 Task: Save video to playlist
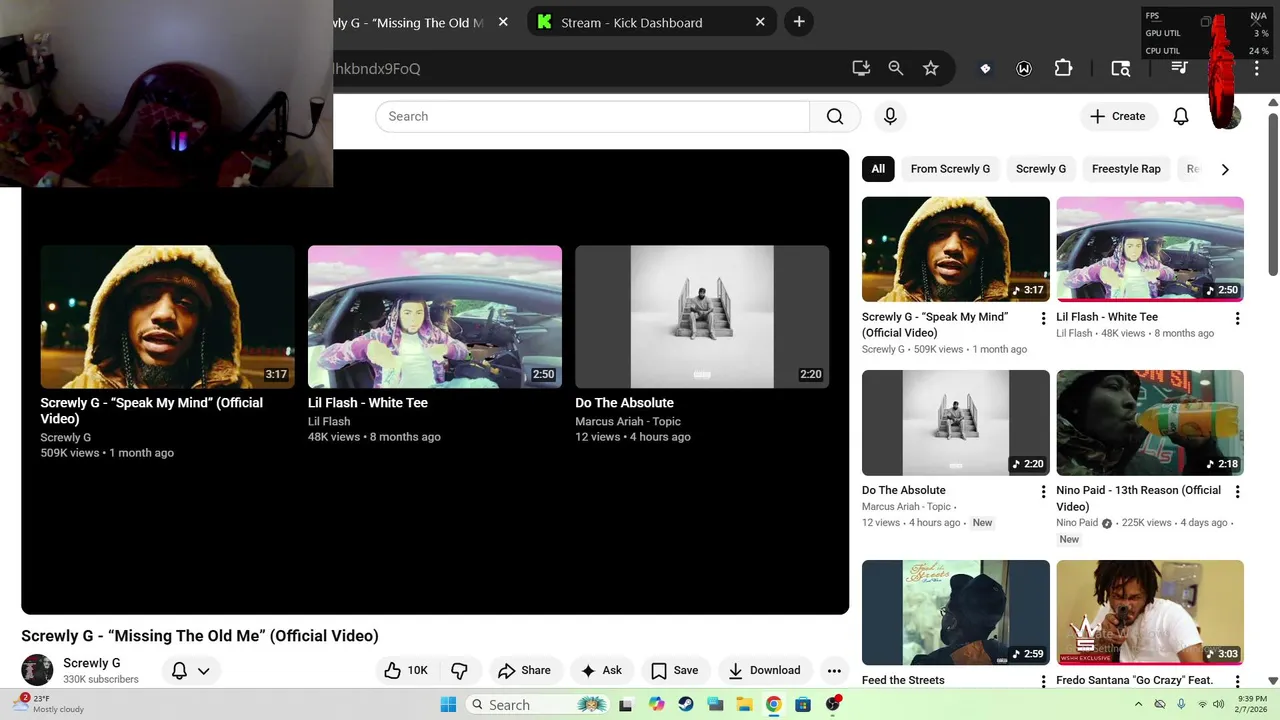tap(675, 670)
